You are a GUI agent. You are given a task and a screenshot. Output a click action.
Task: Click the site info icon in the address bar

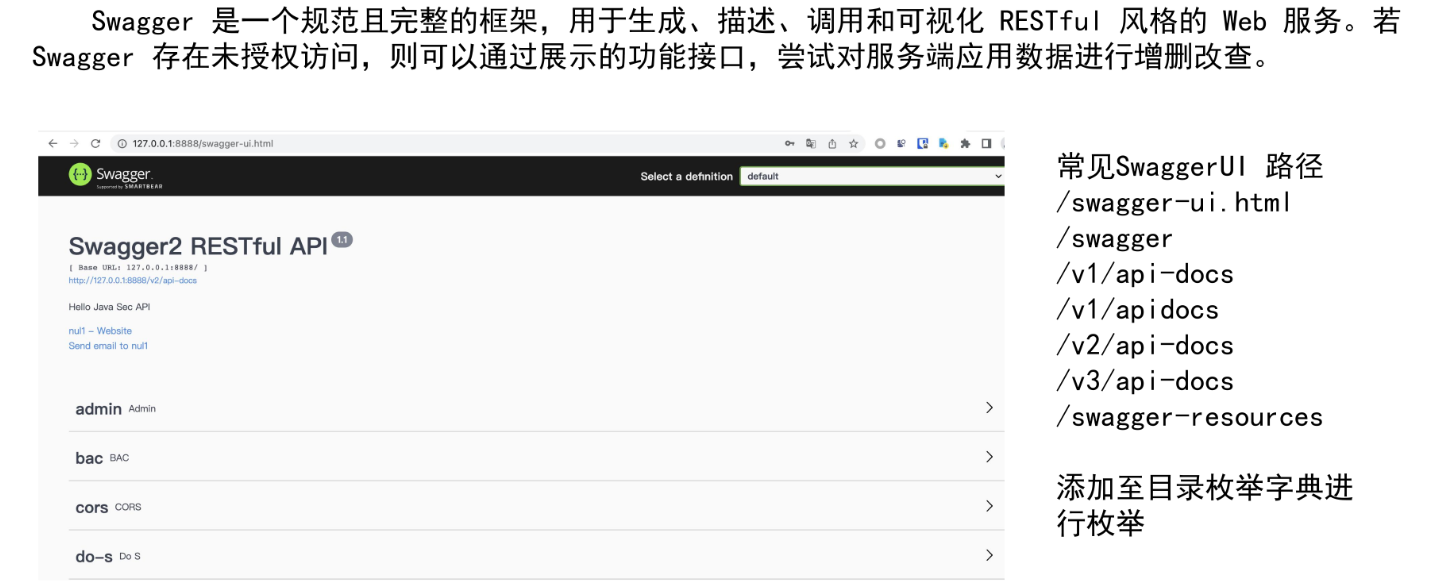122,144
